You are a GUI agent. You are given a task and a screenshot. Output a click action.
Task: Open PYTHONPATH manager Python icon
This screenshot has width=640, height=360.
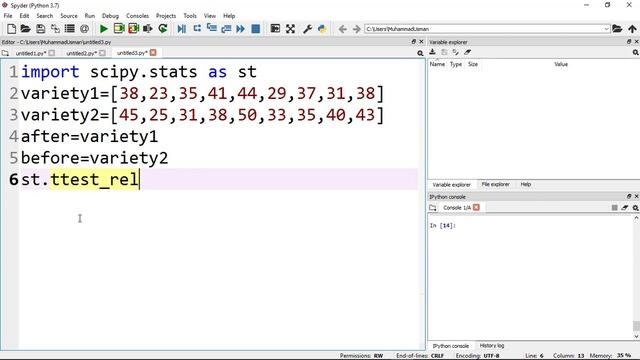click(322, 29)
